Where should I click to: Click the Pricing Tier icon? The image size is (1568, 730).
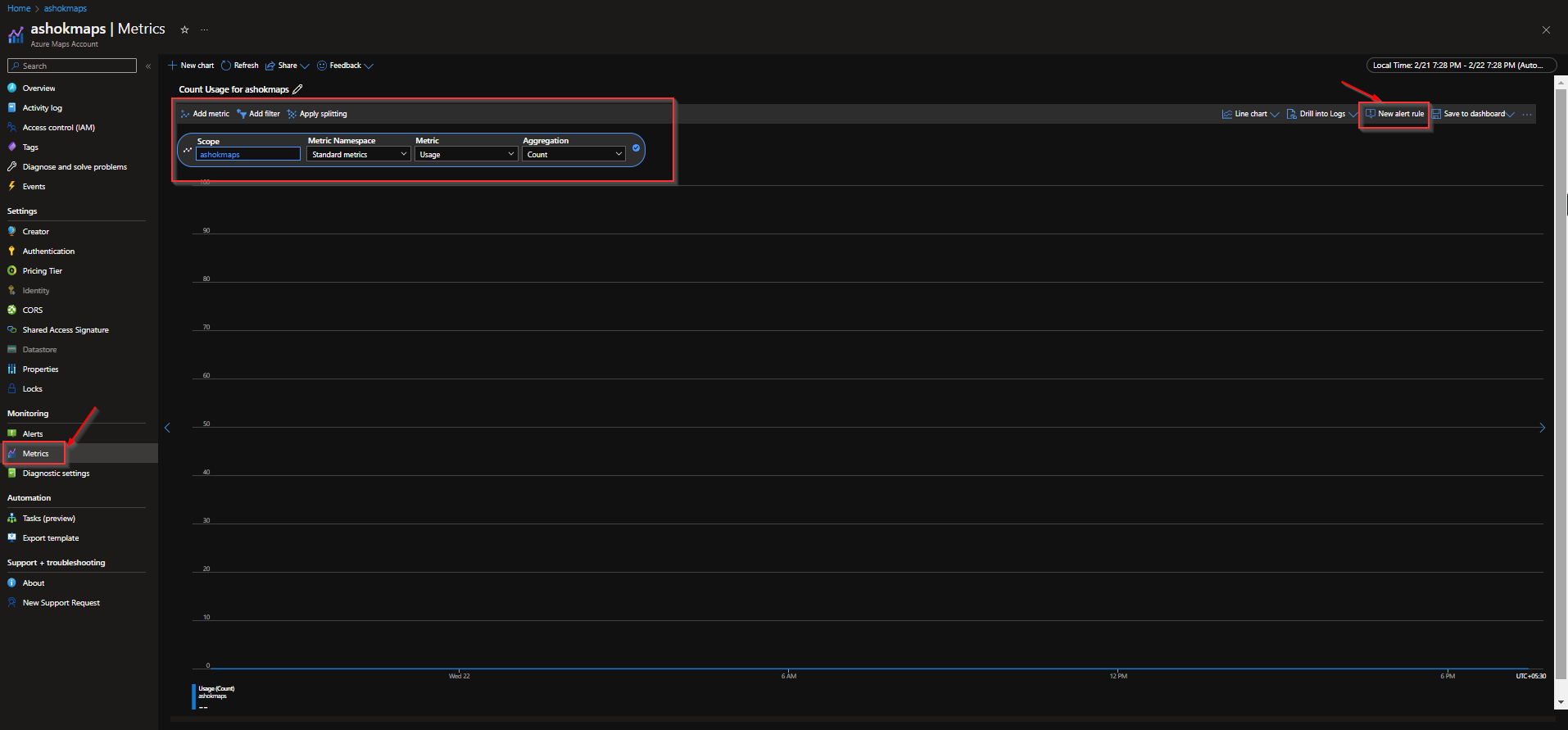(11, 270)
